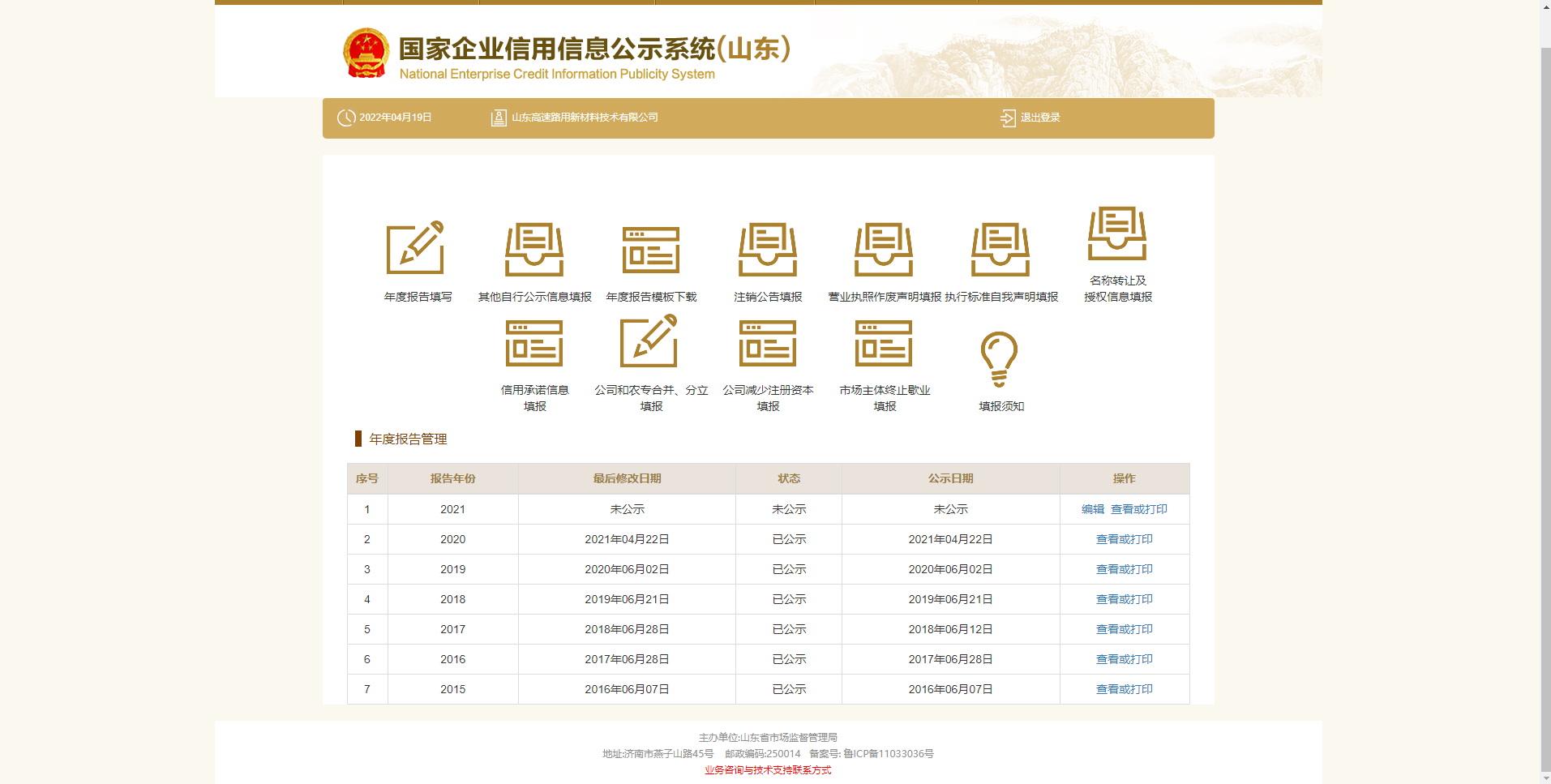Open 营业执照作废声明填报 icon
The height and width of the screenshot is (784, 1551).
coord(884,250)
